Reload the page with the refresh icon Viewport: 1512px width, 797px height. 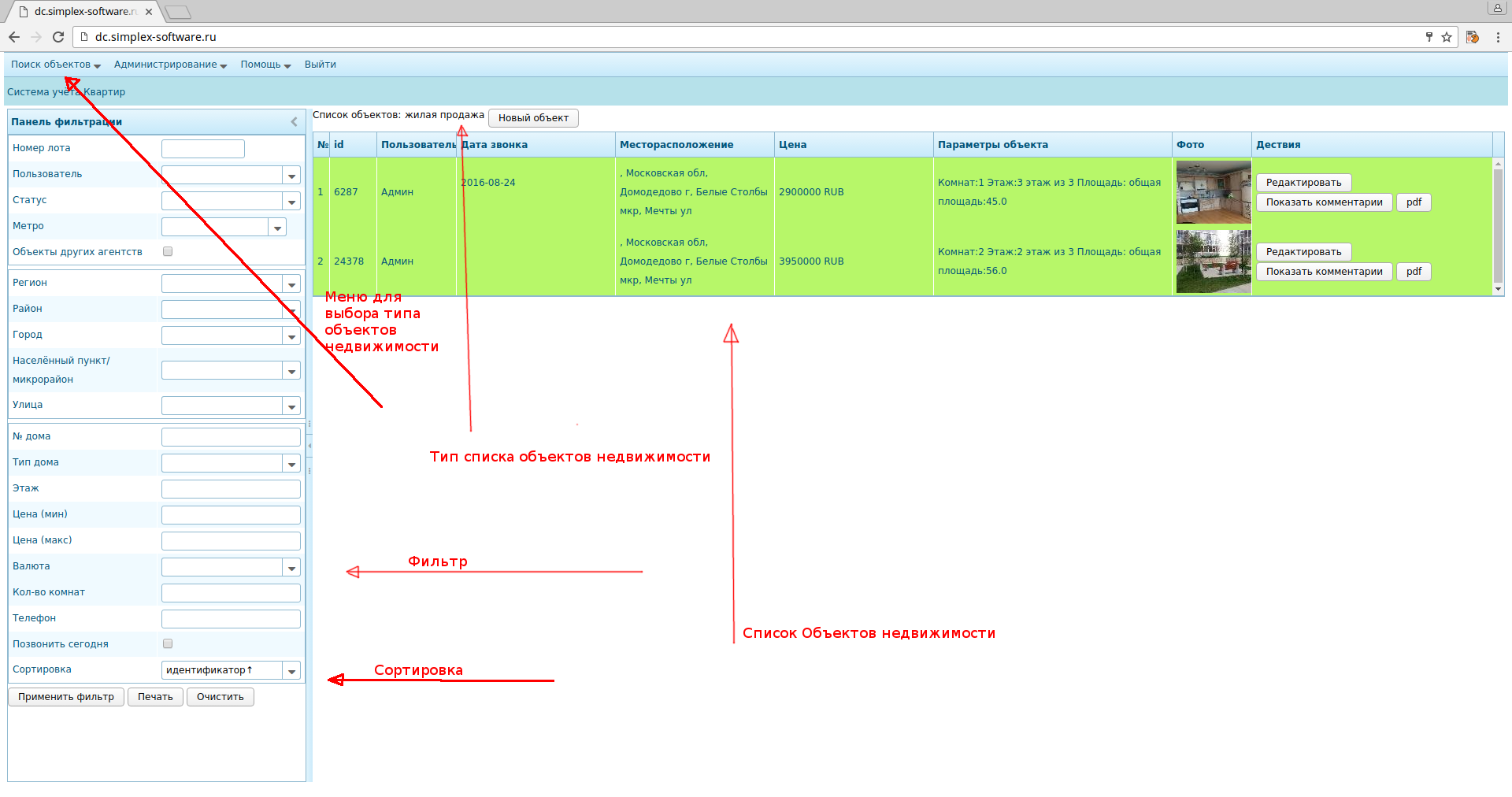pos(58,37)
